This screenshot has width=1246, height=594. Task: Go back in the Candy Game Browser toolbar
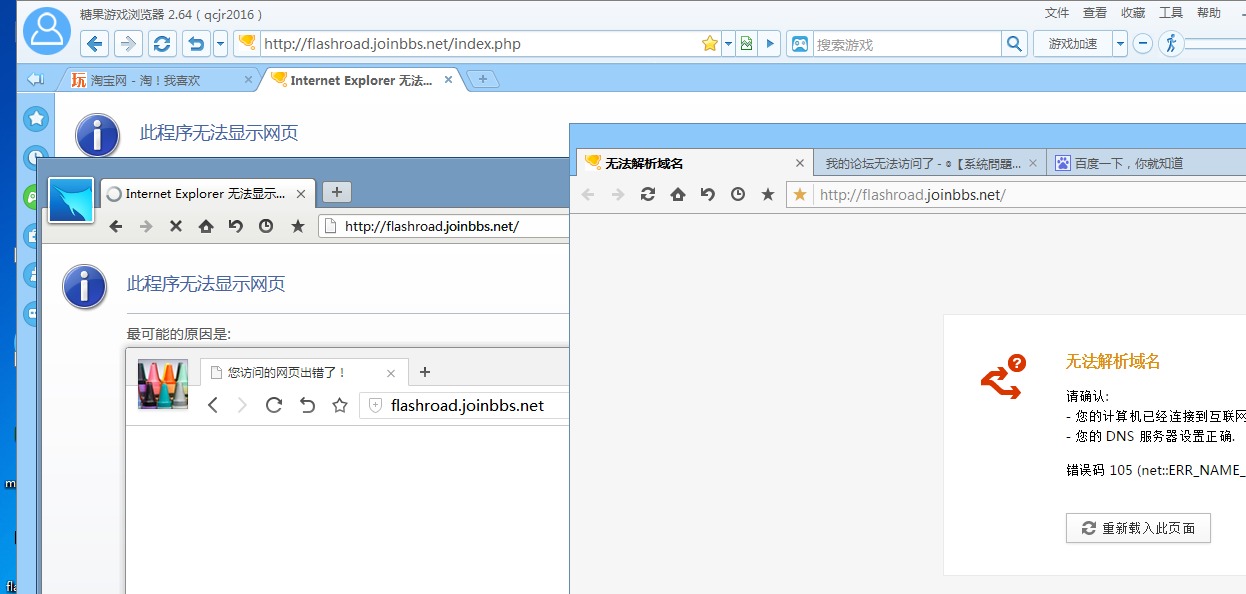(x=95, y=44)
